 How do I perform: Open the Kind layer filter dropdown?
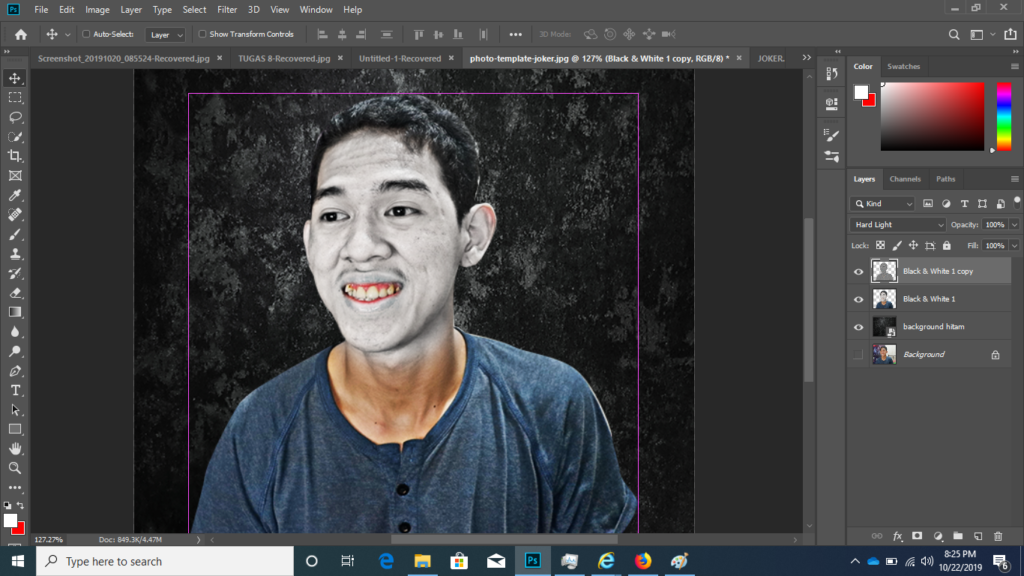882,204
